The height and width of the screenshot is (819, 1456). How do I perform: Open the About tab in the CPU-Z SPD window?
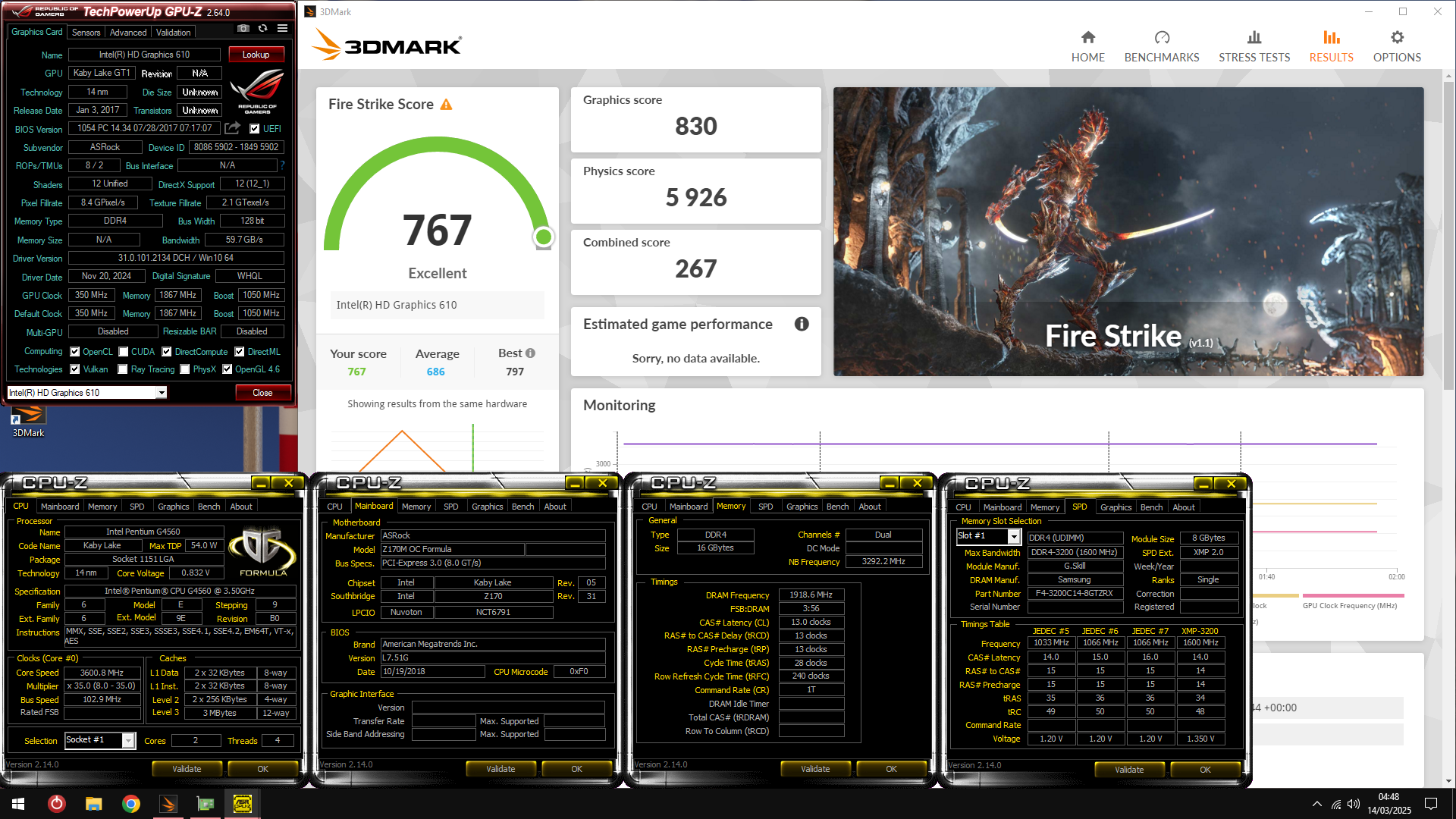1183,507
